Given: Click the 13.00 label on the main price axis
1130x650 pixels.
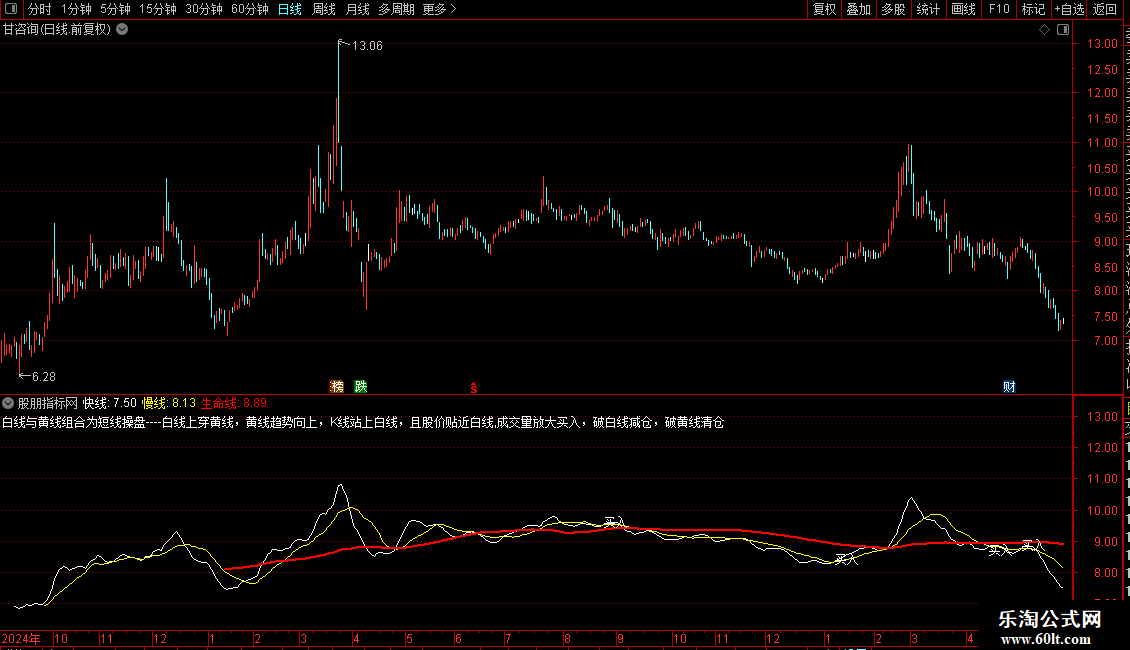Looking at the screenshot, I should (1102, 44).
